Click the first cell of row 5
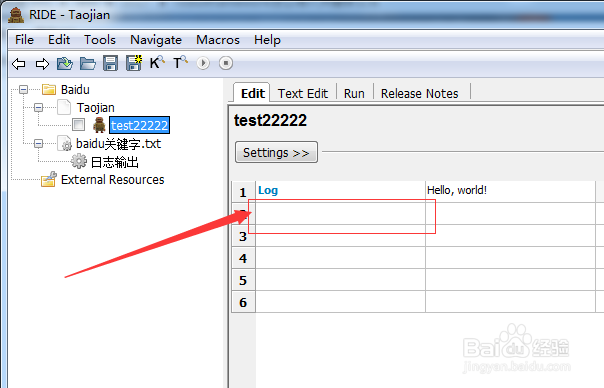 click(340, 280)
